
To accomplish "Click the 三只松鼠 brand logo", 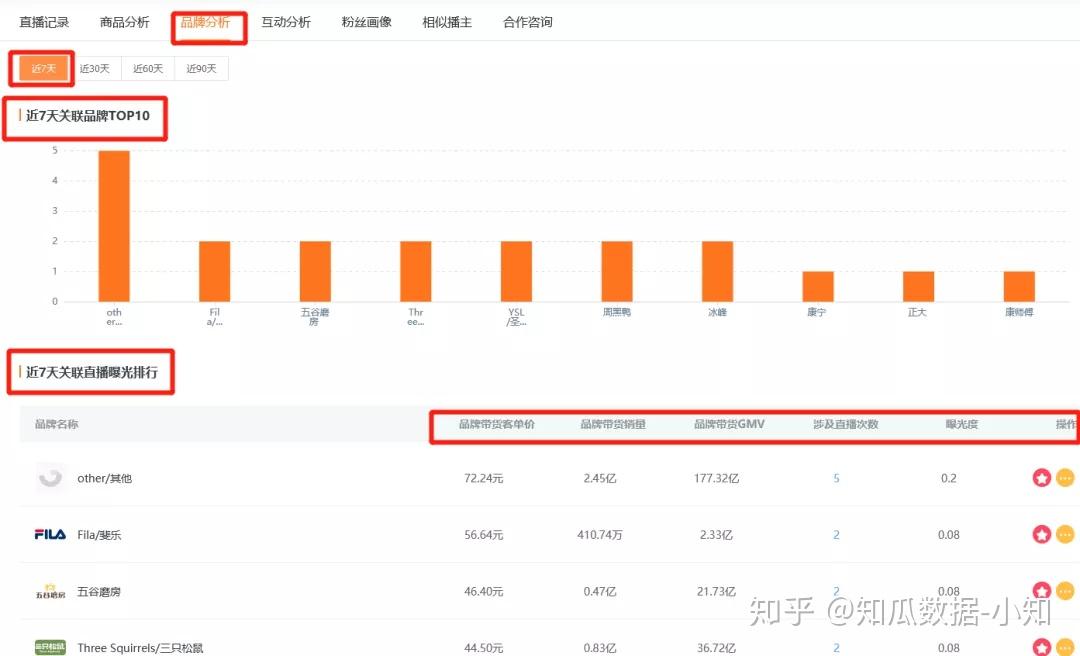I will 50,647.
